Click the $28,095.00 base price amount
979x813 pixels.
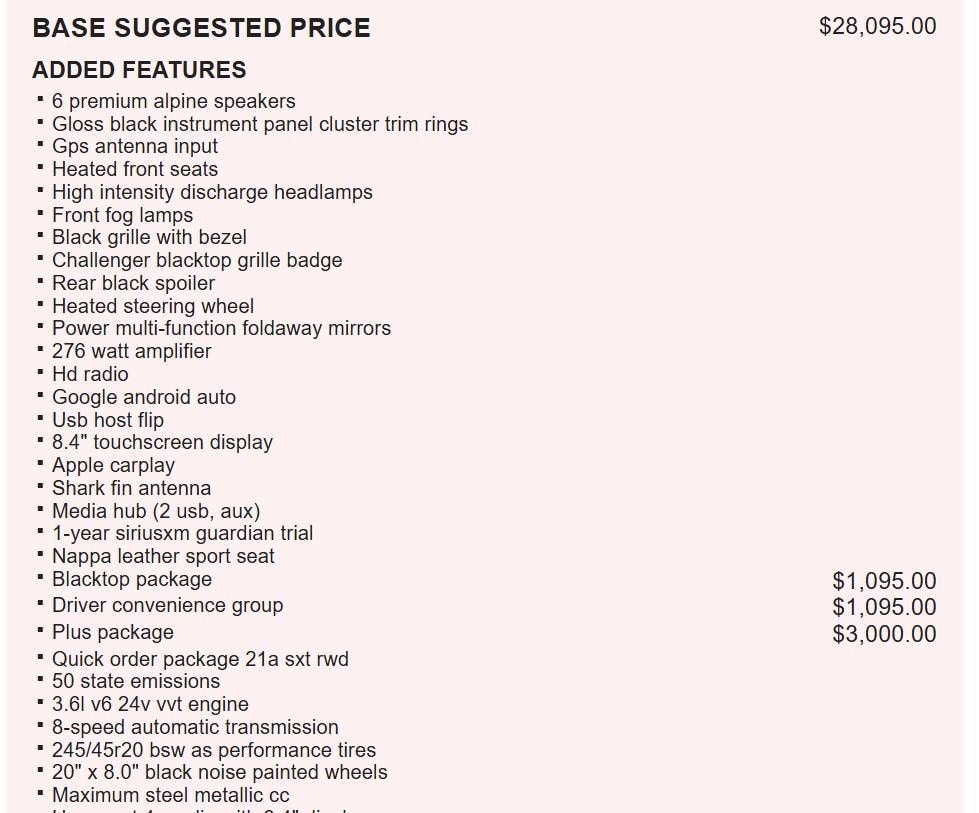coord(877,27)
